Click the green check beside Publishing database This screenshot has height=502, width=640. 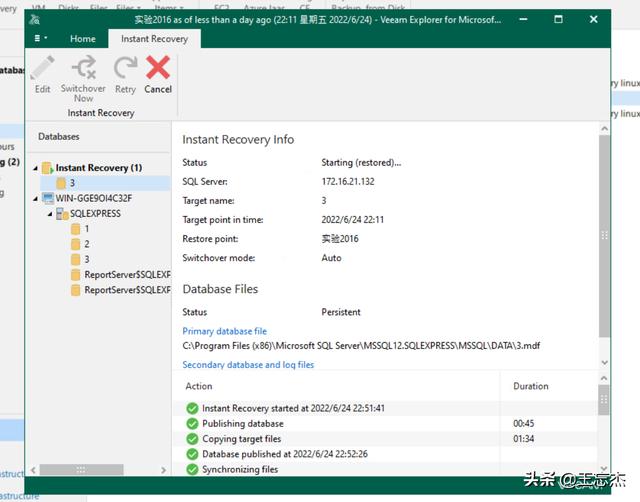[x=192, y=424]
